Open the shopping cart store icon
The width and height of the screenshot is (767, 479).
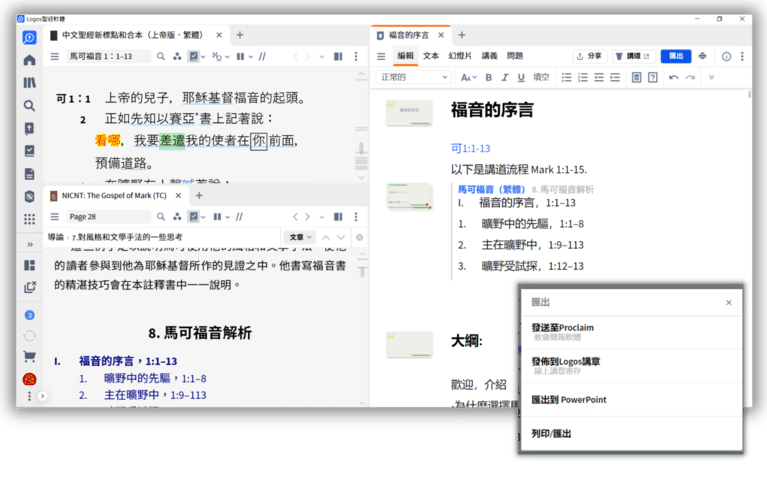[29, 357]
